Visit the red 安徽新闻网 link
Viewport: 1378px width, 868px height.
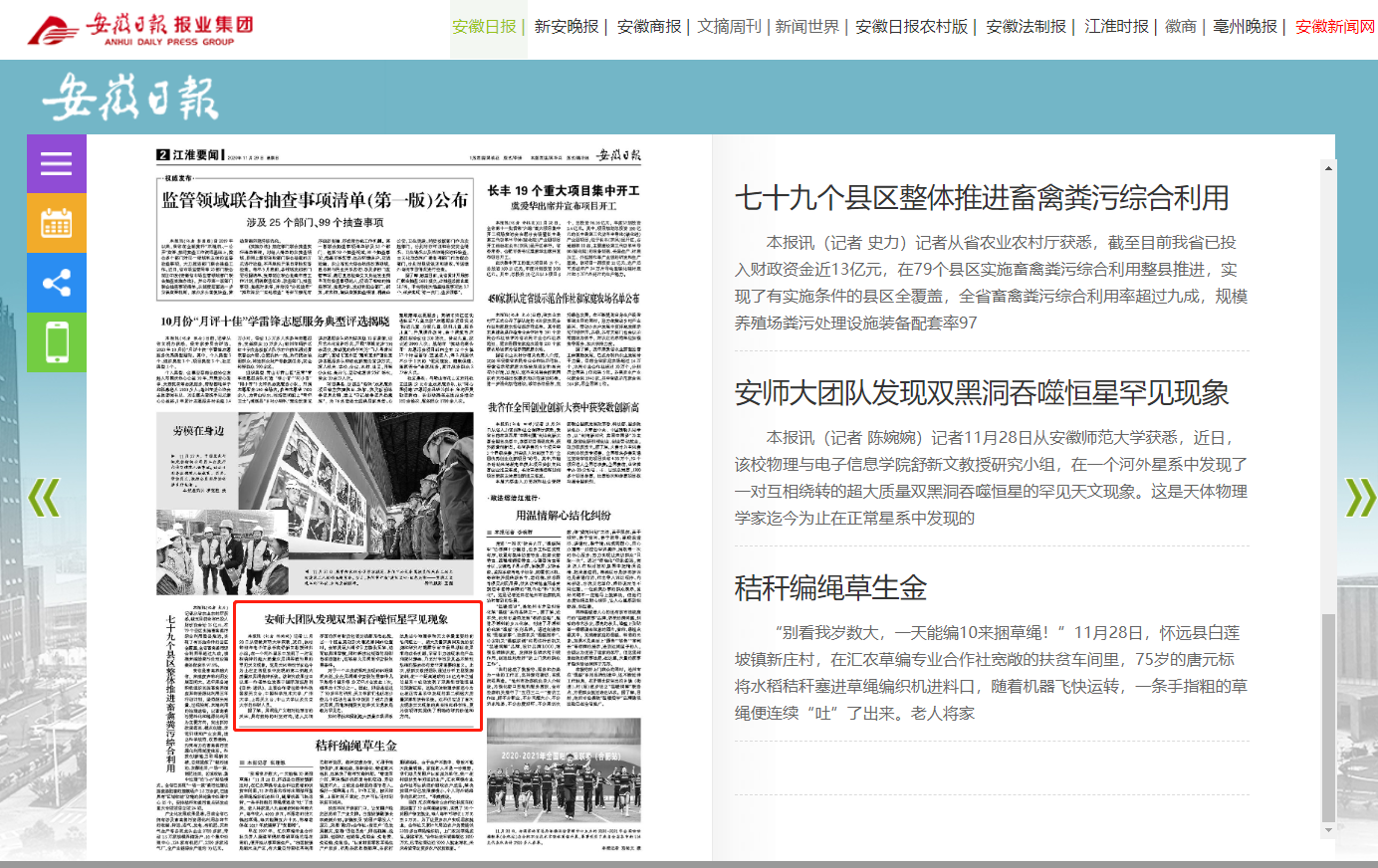pyautogui.click(x=1335, y=27)
